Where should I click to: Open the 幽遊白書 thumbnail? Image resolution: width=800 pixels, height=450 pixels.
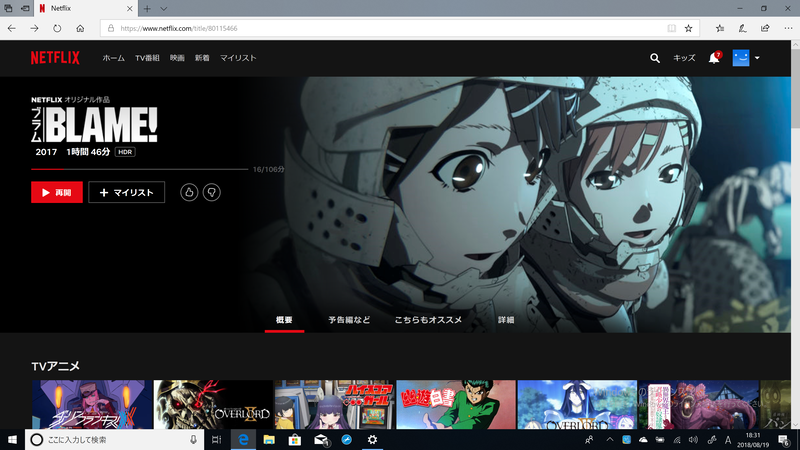456,404
